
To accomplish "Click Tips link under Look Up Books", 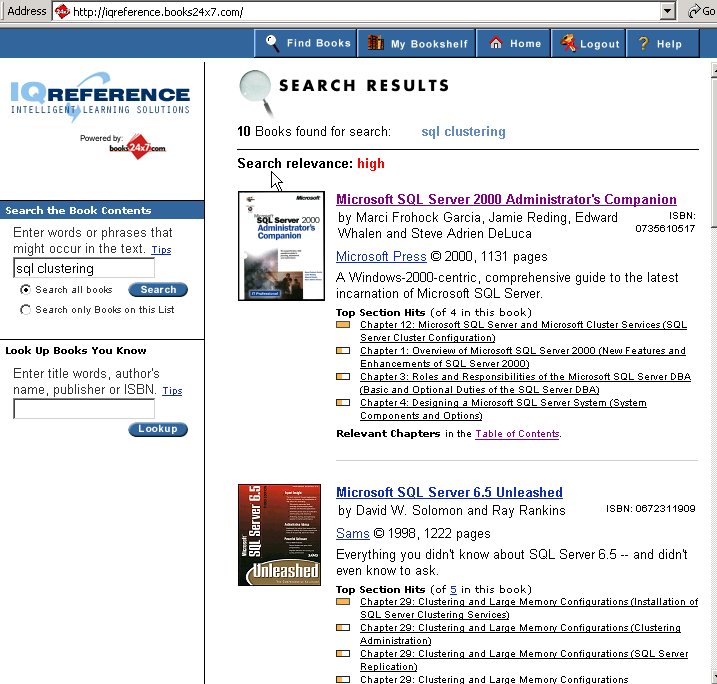I will pos(172,390).
